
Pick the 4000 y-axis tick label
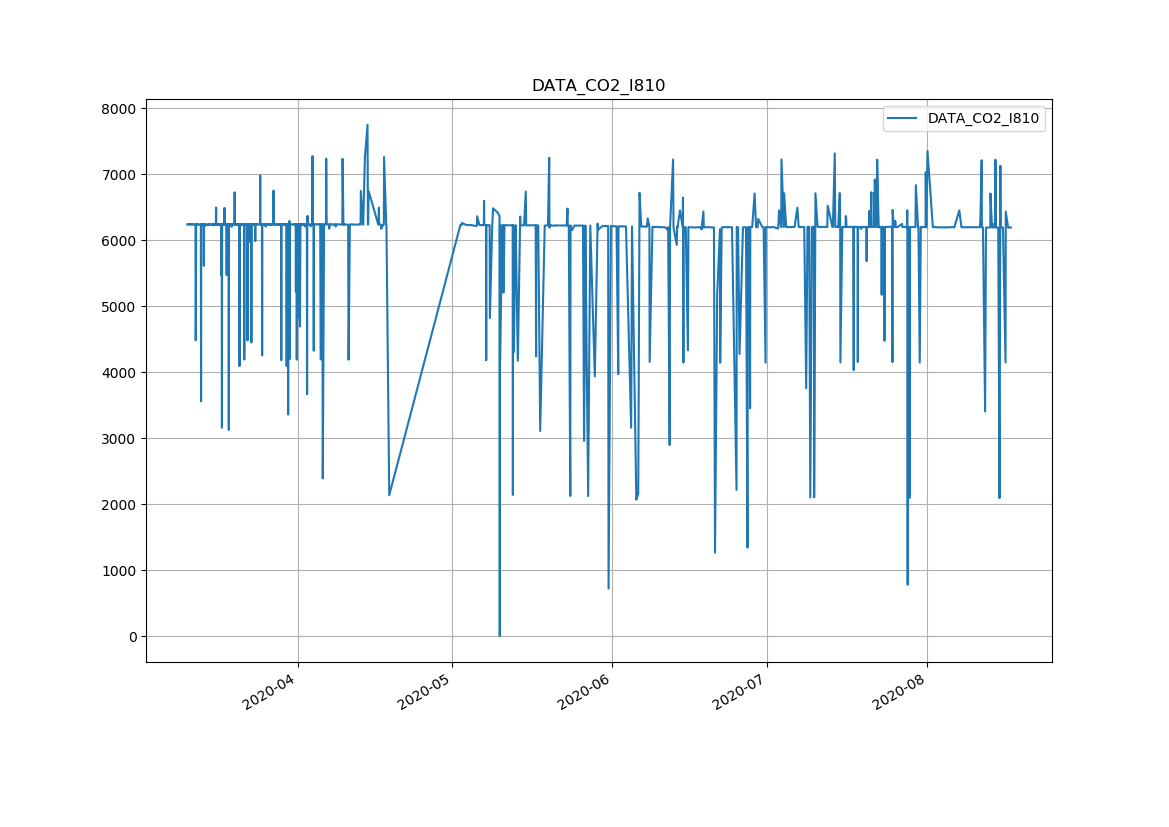[118, 373]
